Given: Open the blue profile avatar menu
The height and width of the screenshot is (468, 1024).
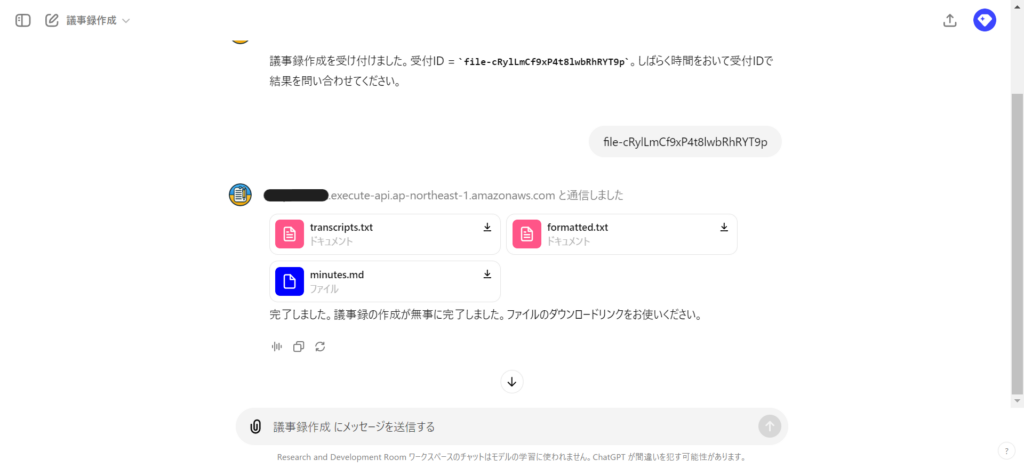Looking at the screenshot, I should pyautogui.click(x=984, y=20).
